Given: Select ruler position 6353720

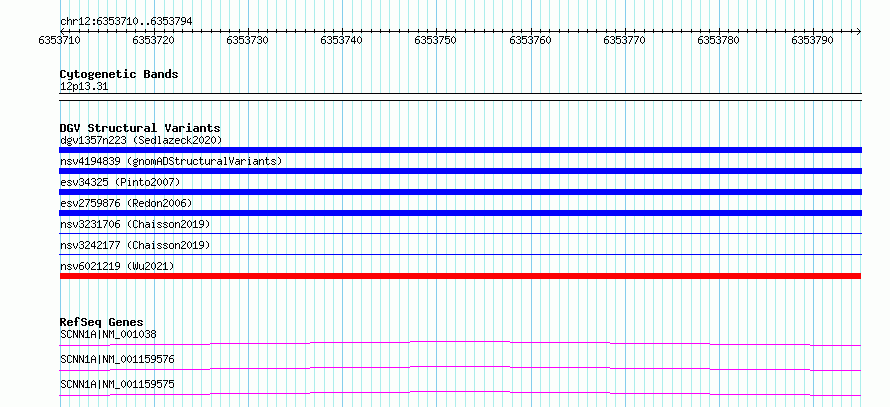Looking at the screenshot, I should [153, 40].
